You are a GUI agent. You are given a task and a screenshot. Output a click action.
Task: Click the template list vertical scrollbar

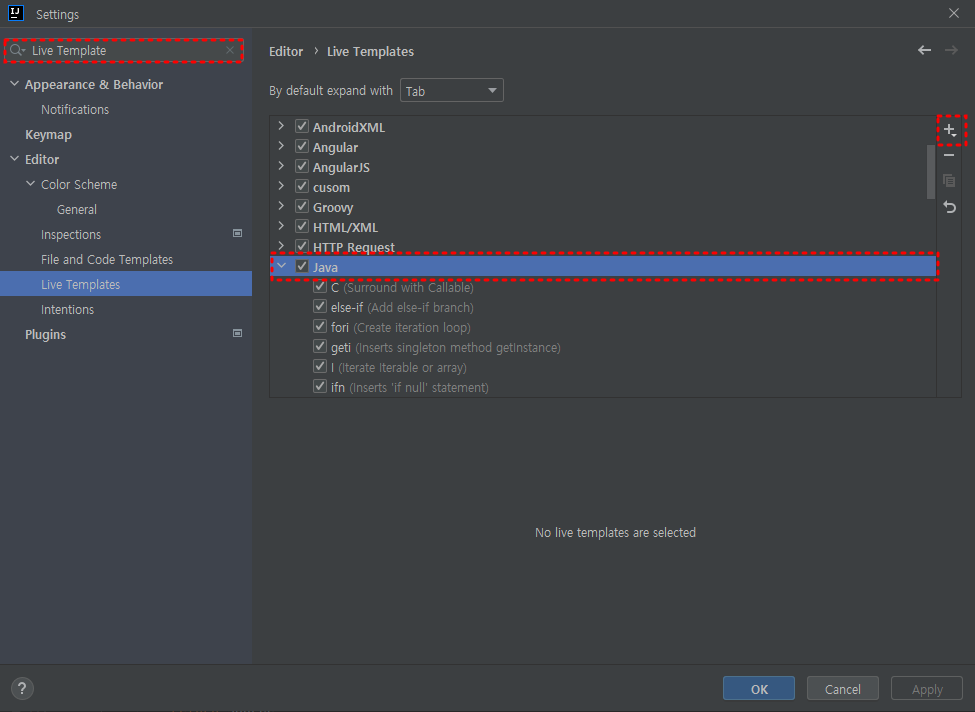930,172
